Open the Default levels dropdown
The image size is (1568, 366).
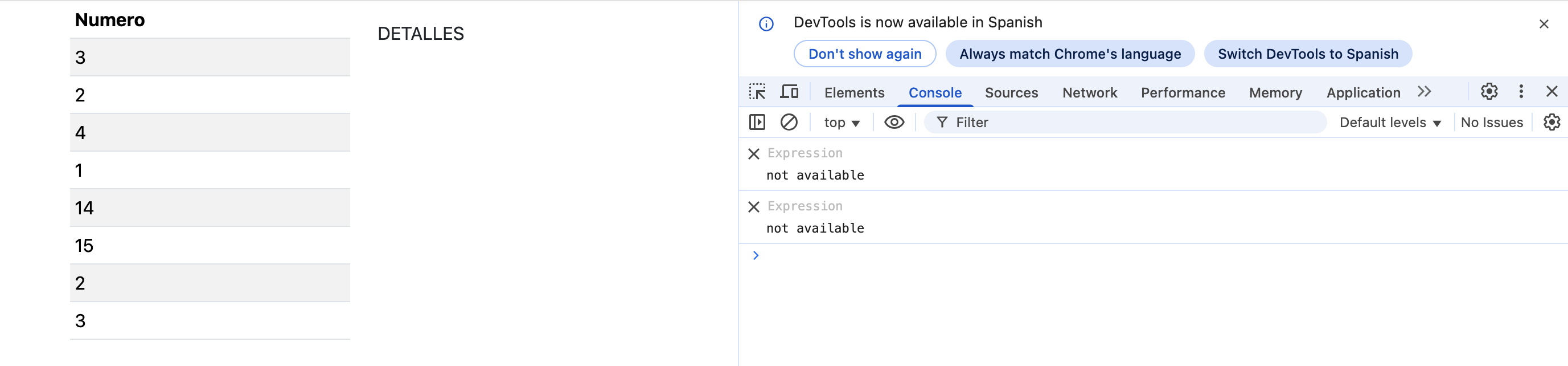click(1390, 123)
